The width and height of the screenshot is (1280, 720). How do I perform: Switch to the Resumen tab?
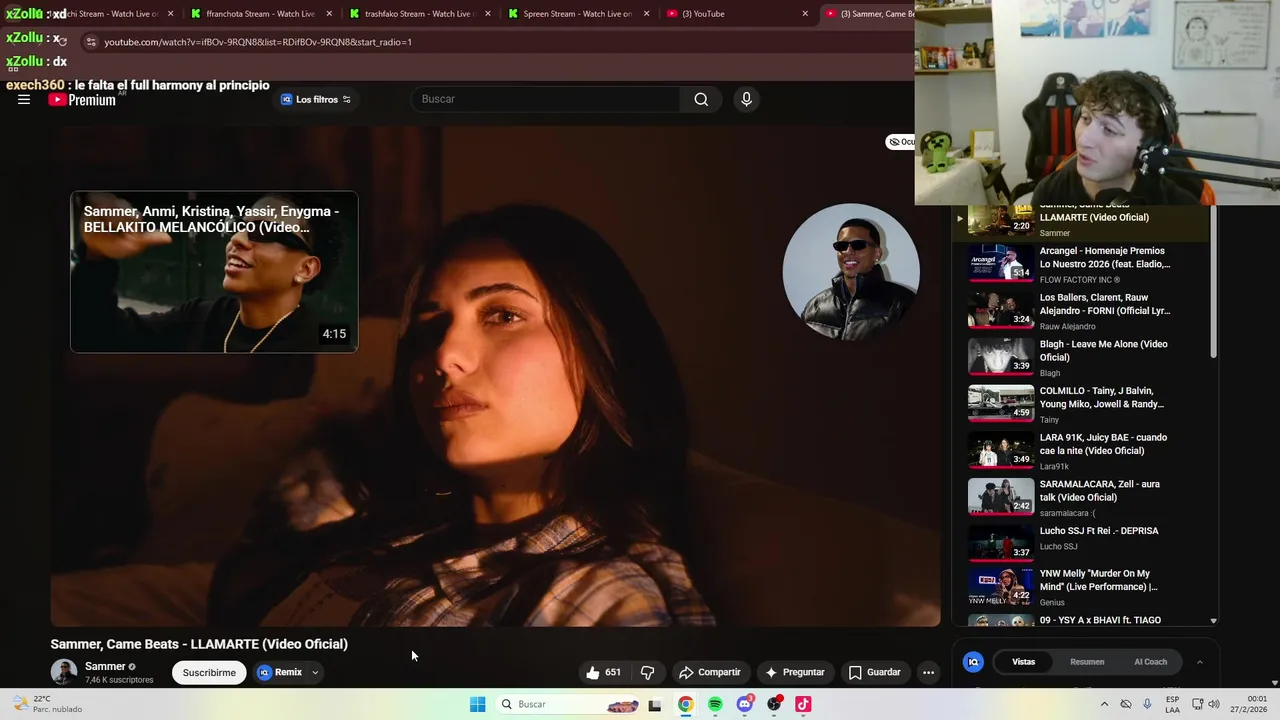pyautogui.click(x=1087, y=662)
